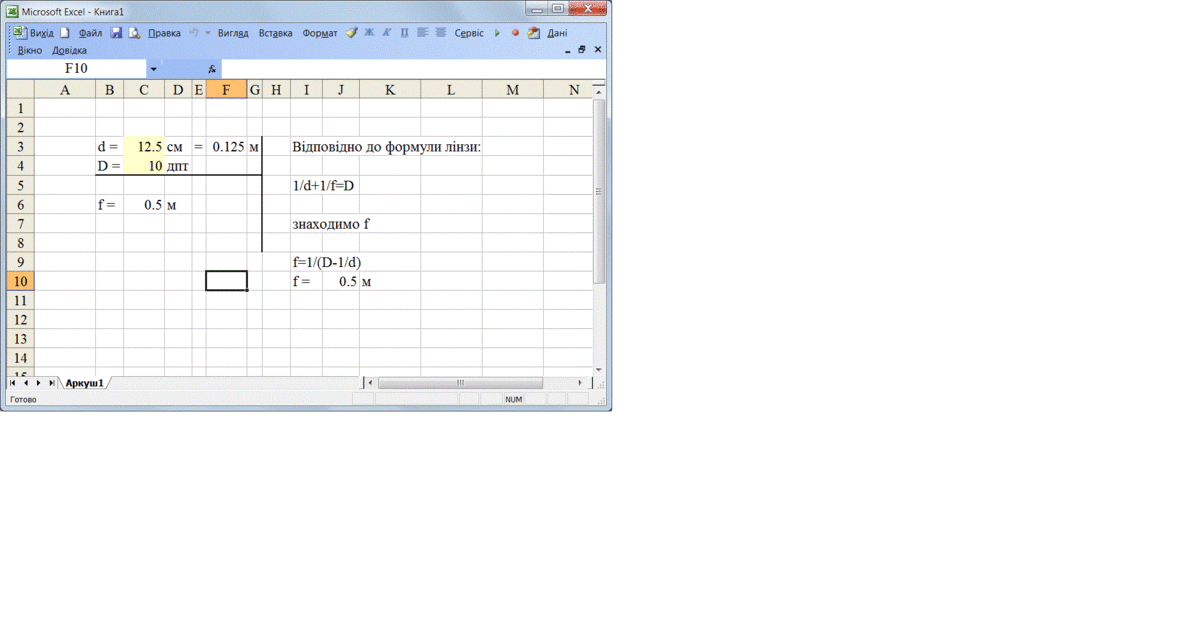Open the Сервіс menu
Image resolution: width=1200 pixels, height=617 pixels.
coord(468,33)
